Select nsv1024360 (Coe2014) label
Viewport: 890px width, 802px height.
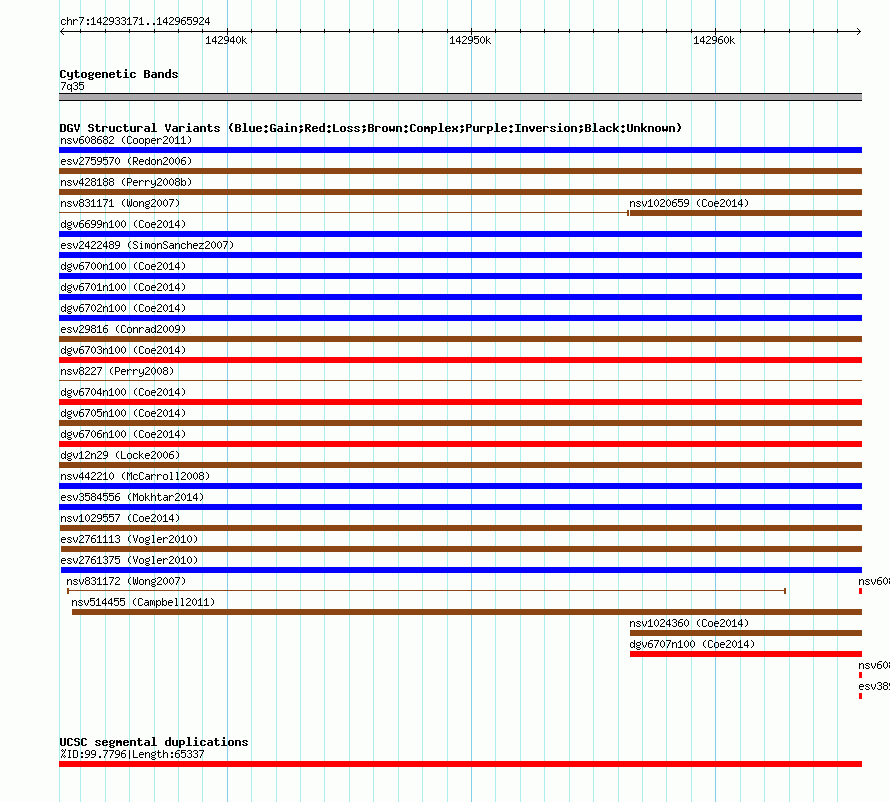[x=689, y=623]
